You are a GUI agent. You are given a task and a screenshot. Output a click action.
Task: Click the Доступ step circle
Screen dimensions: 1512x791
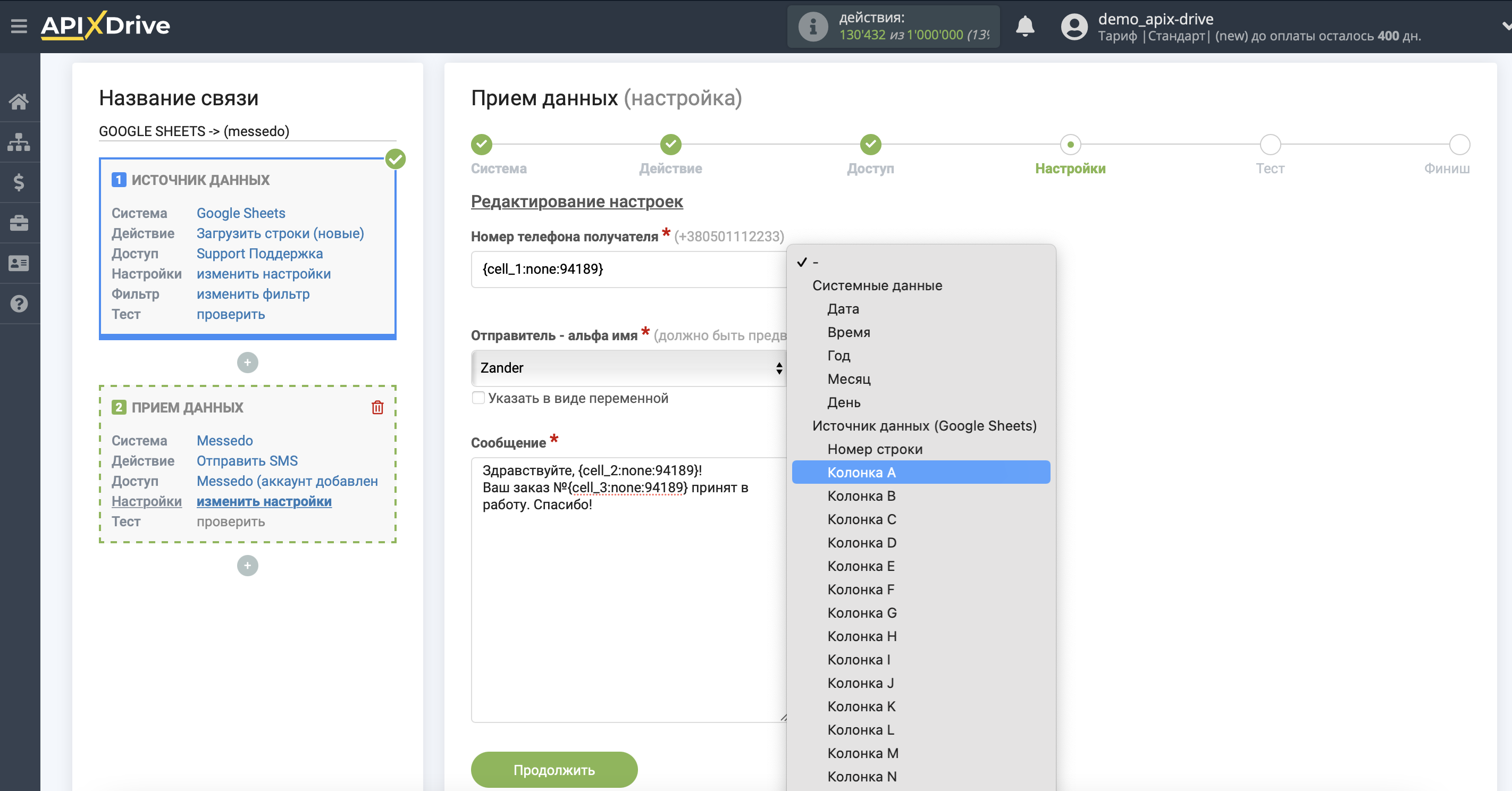tap(870, 144)
